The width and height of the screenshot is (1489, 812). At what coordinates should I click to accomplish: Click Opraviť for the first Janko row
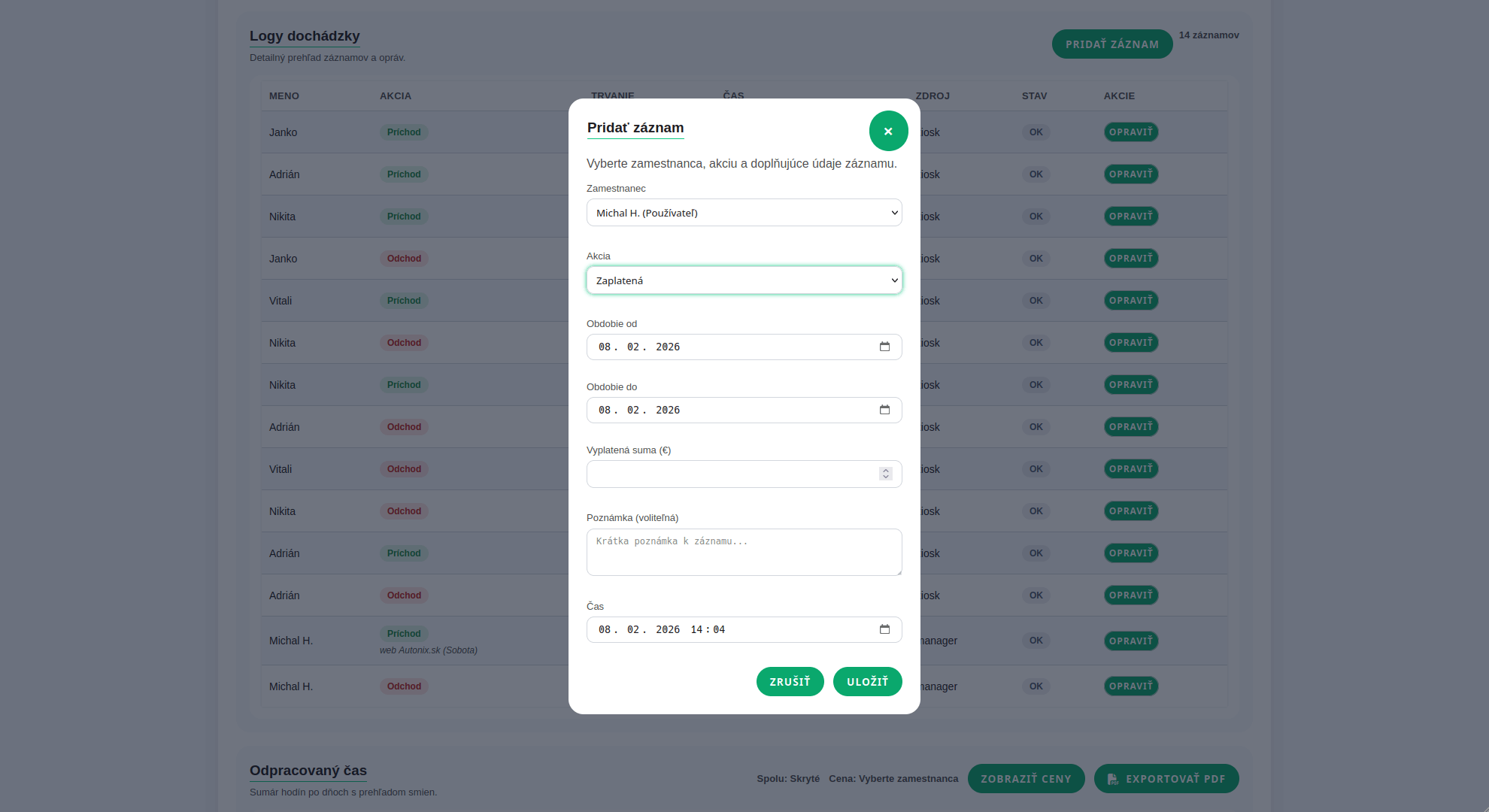tap(1130, 132)
